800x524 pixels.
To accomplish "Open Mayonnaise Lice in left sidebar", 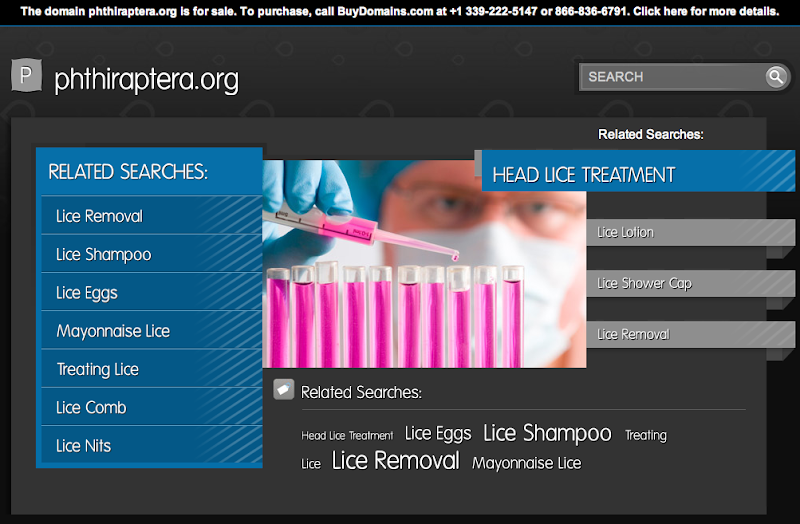I will [x=152, y=330].
